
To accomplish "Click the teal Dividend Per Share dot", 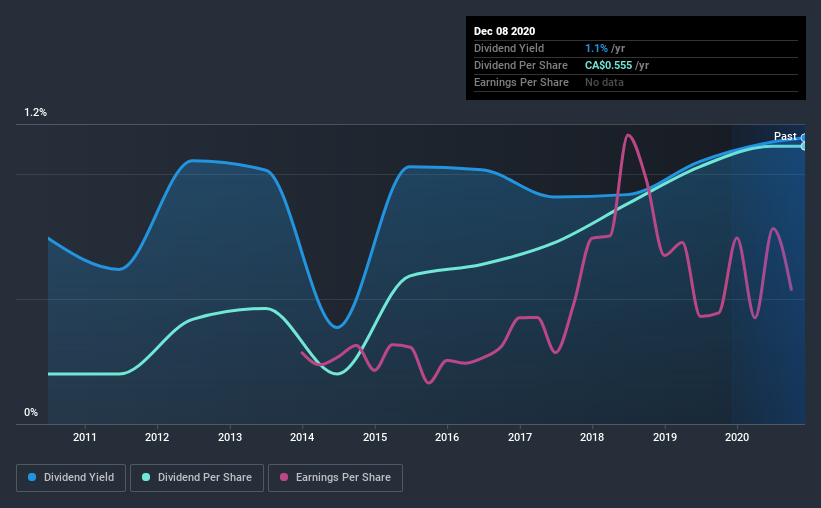I will (x=146, y=477).
